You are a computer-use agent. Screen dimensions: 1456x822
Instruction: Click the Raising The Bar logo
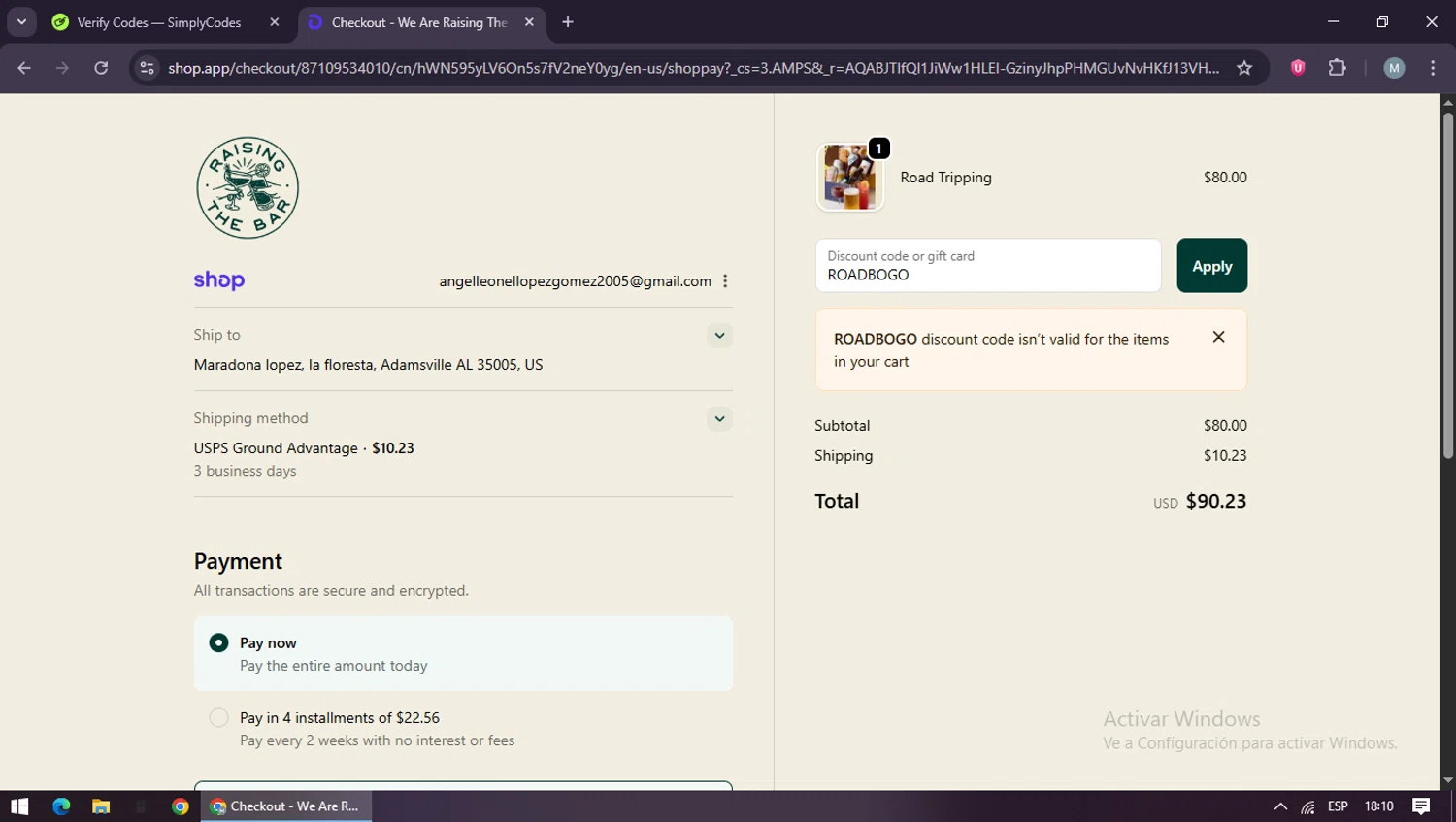tap(248, 187)
